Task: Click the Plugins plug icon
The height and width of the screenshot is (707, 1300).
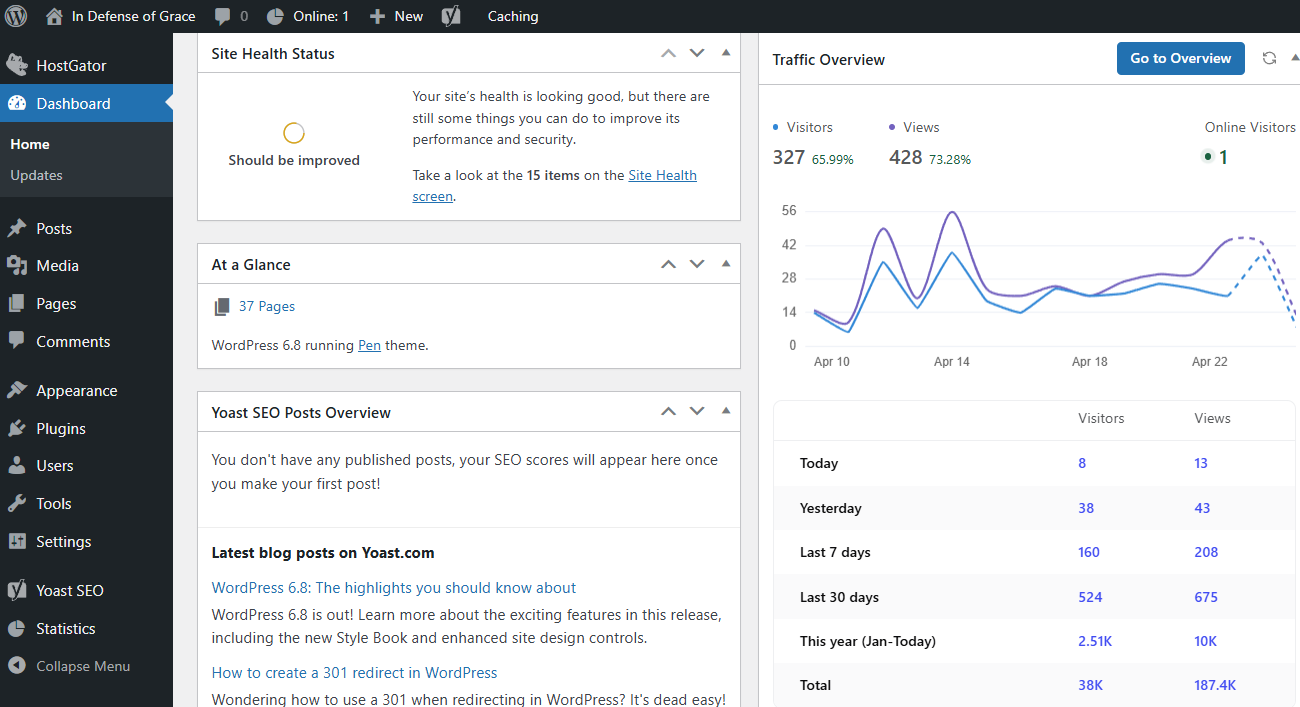Action: (x=16, y=429)
